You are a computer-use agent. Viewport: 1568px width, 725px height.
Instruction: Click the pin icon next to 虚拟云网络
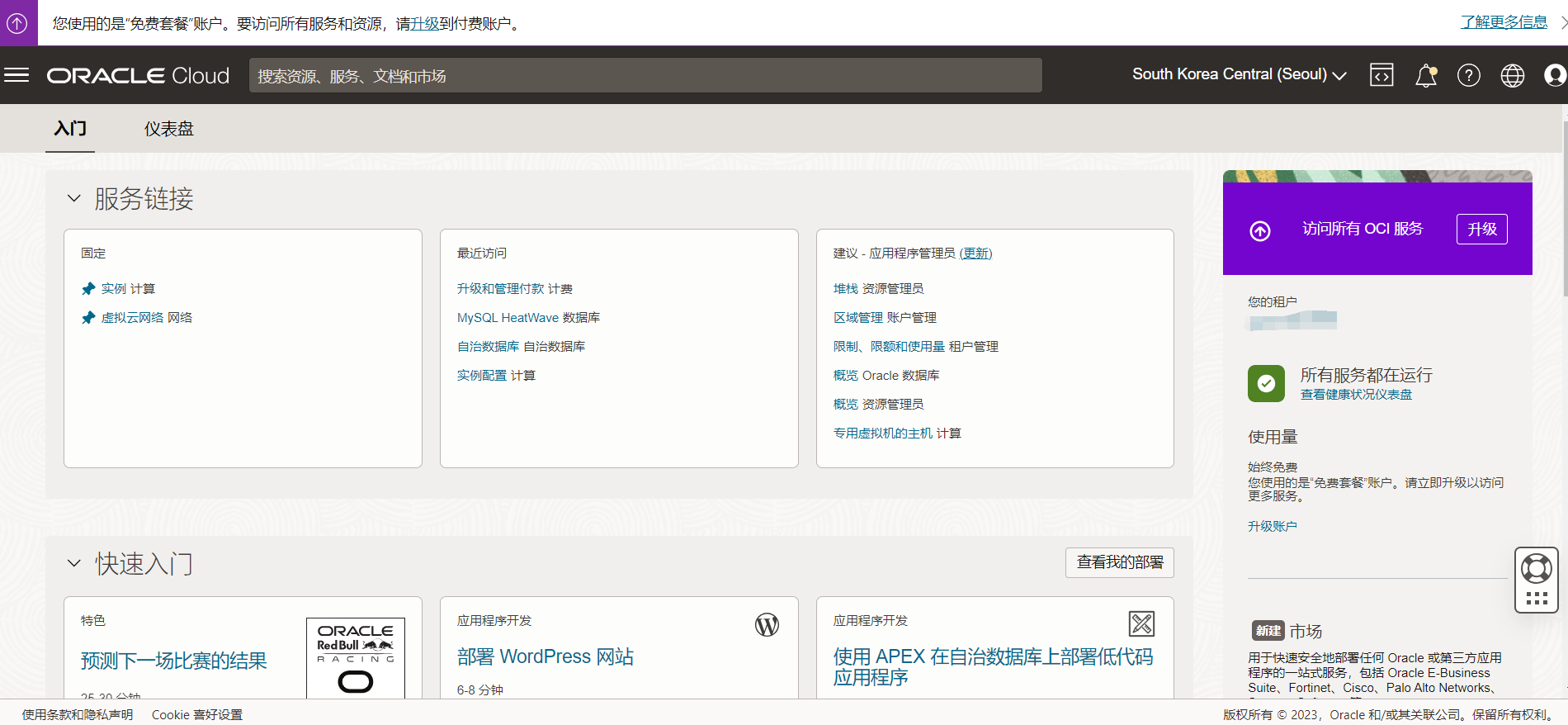coord(88,317)
